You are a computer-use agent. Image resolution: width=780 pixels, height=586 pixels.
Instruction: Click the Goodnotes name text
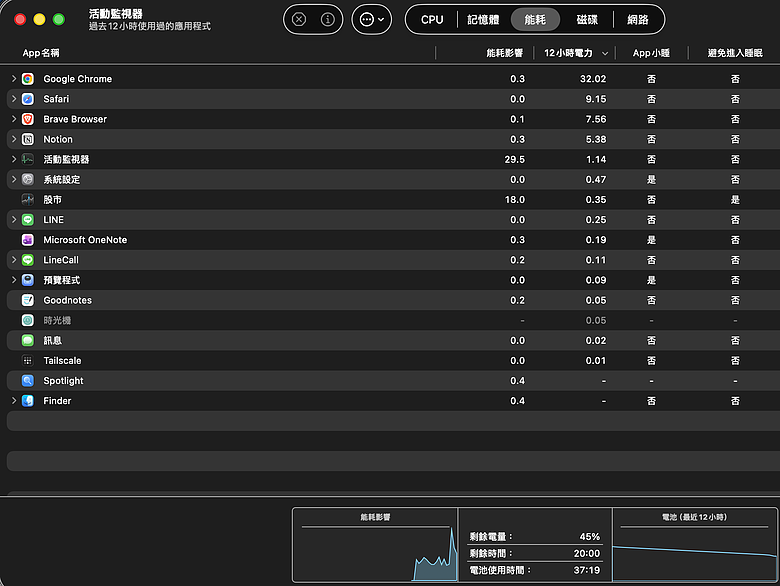pos(68,300)
